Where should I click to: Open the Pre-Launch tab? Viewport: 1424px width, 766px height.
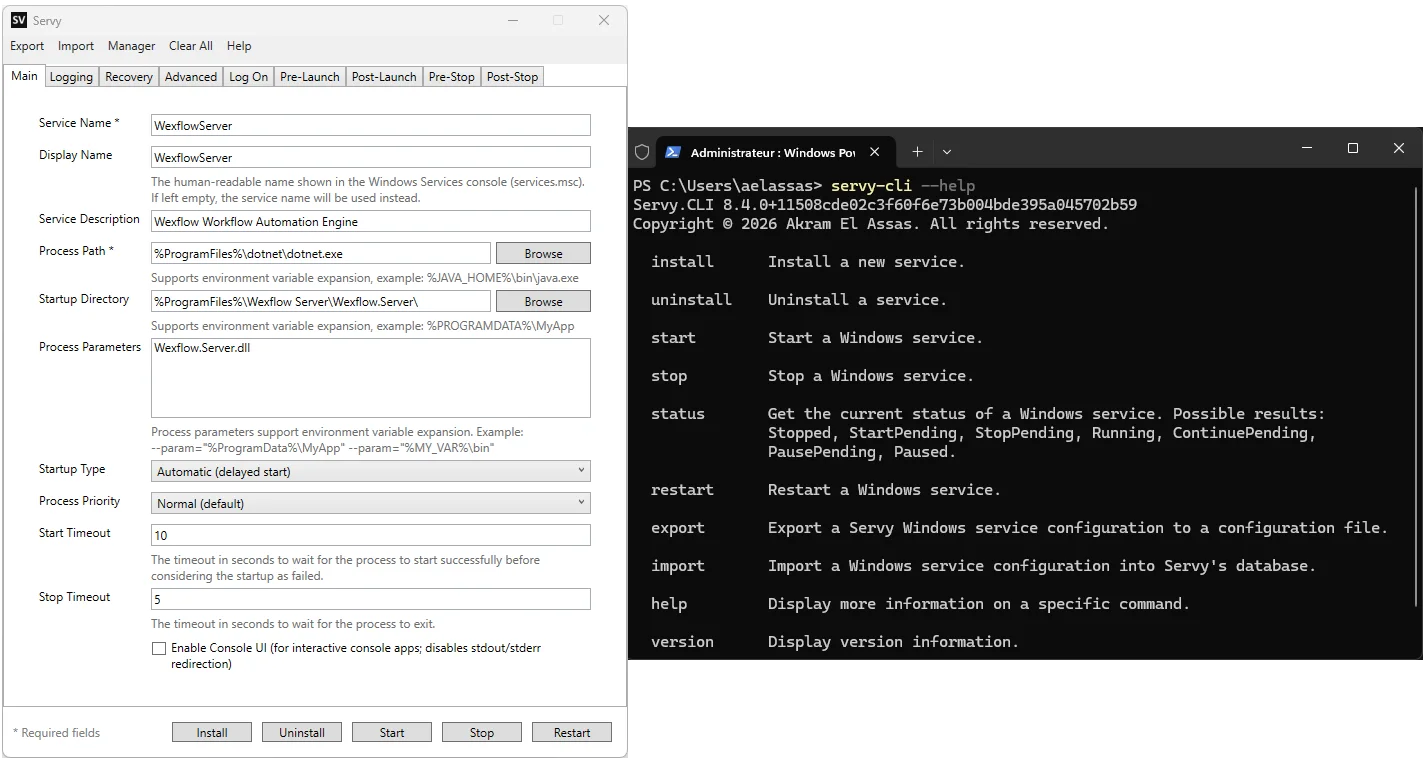310,77
